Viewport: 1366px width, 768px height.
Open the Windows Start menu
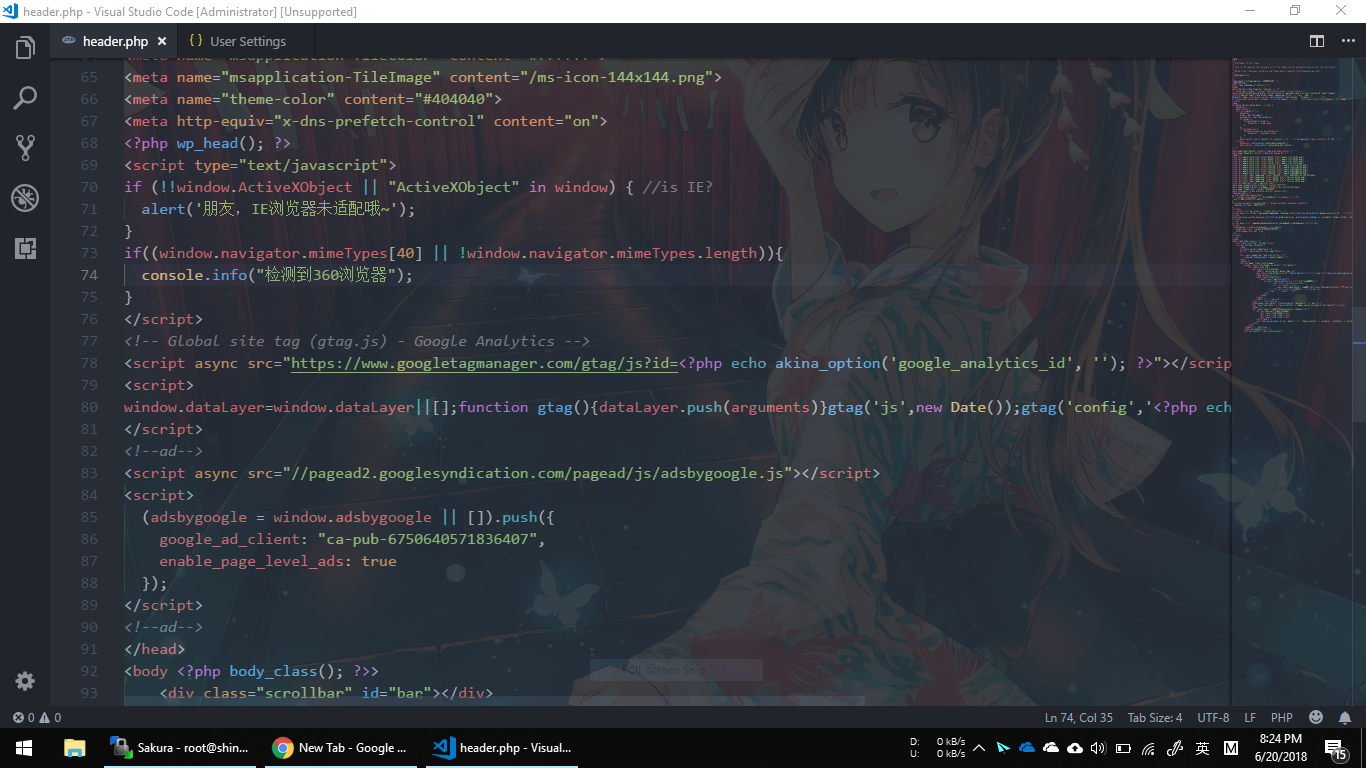pos(24,747)
